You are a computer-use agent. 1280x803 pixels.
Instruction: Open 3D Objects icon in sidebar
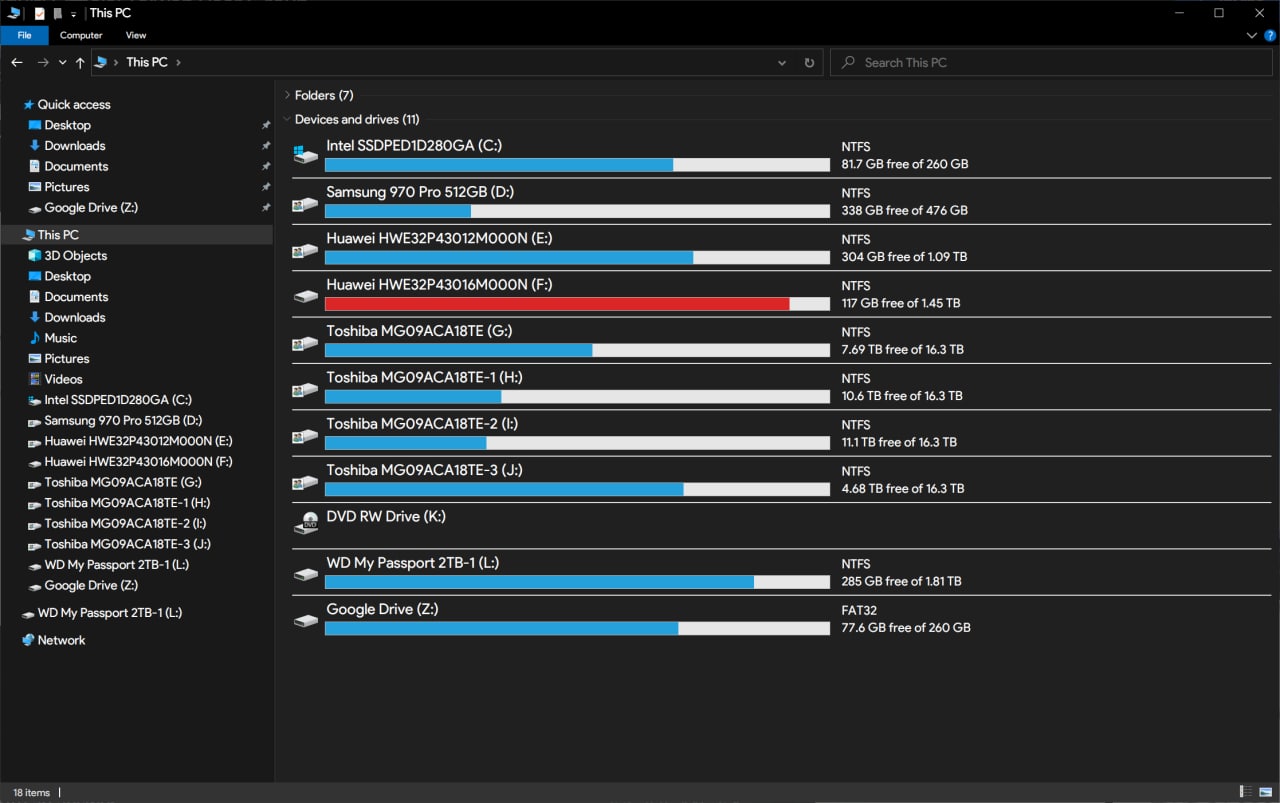[x=35, y=255]
